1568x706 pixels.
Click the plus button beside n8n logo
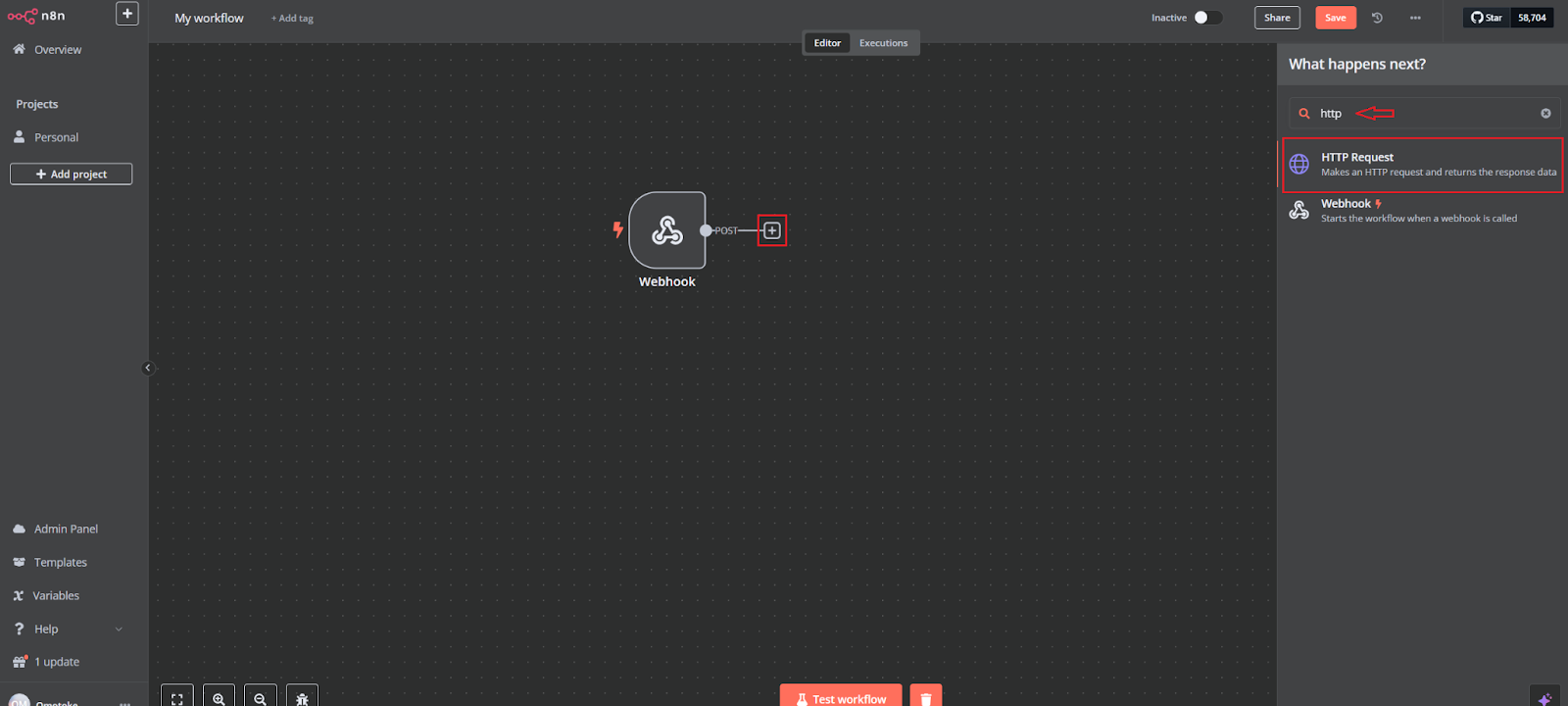pyautogui.click(x=127, y=14)
